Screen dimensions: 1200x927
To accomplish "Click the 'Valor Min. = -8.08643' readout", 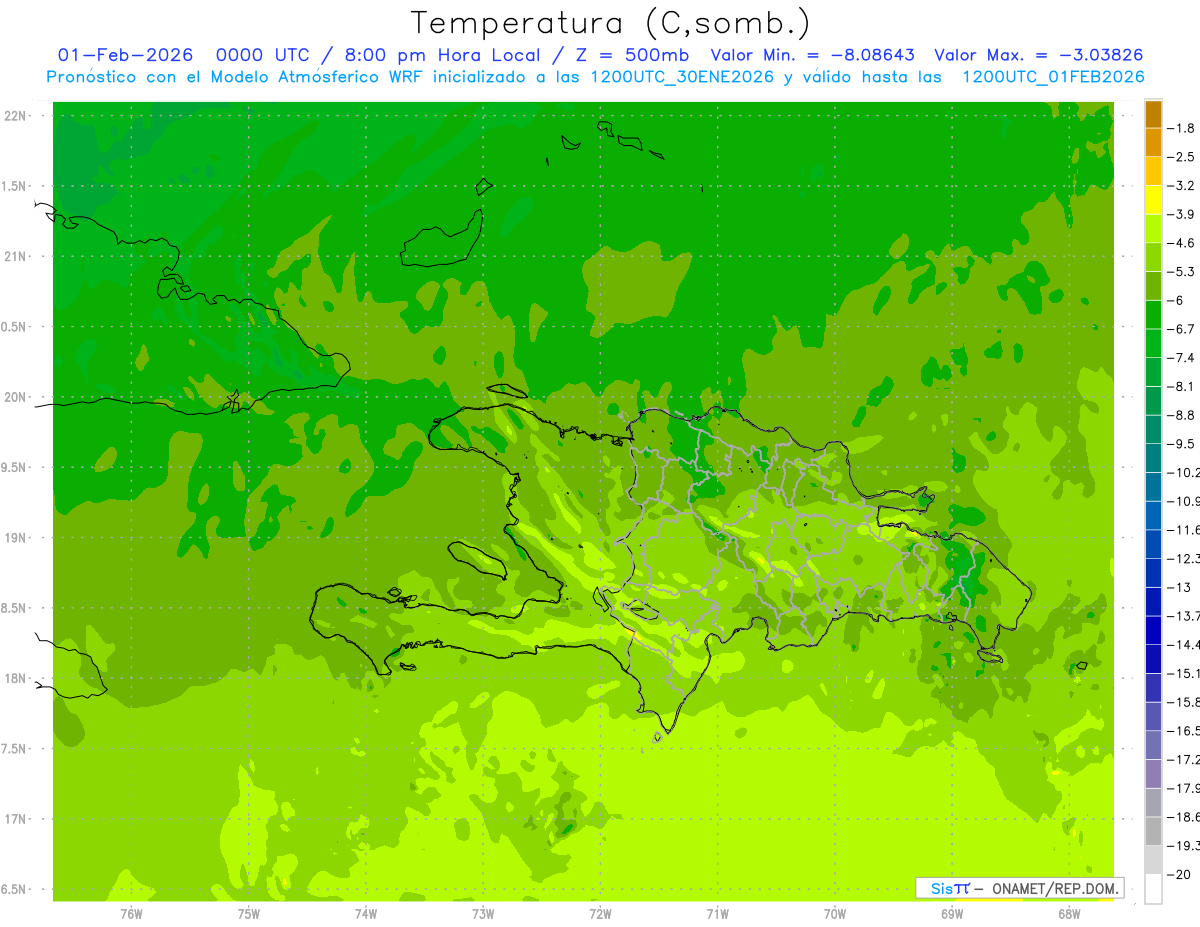I will [815, 55].
